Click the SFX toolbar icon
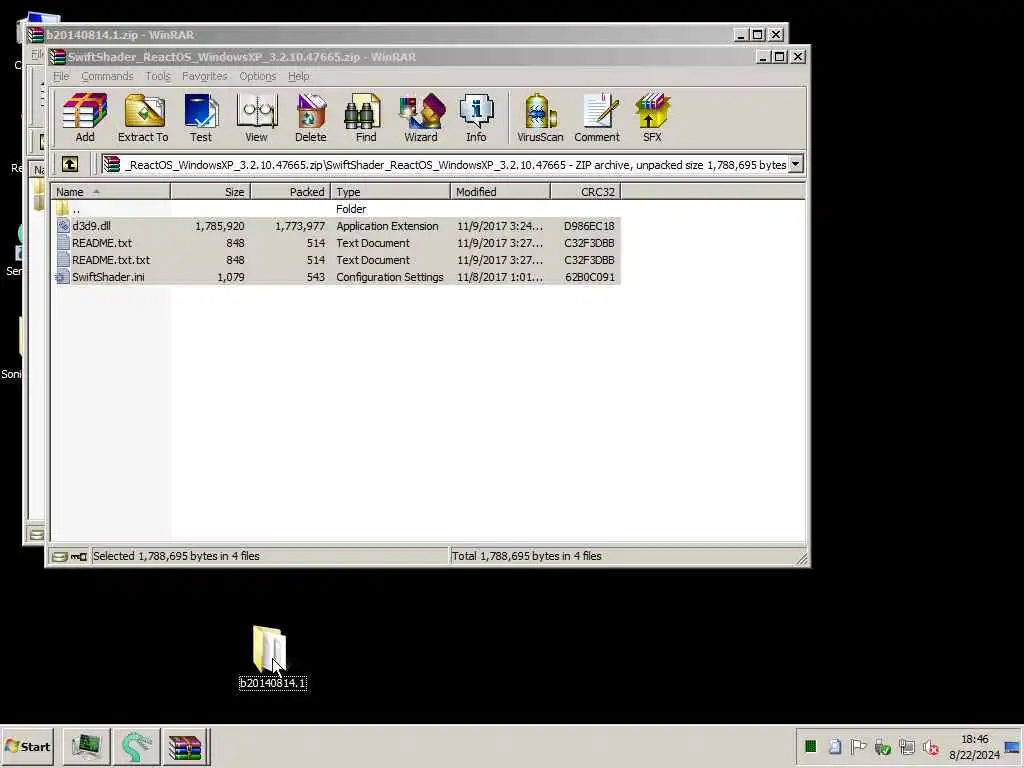The image size is (1024, 768). (652, 118)
